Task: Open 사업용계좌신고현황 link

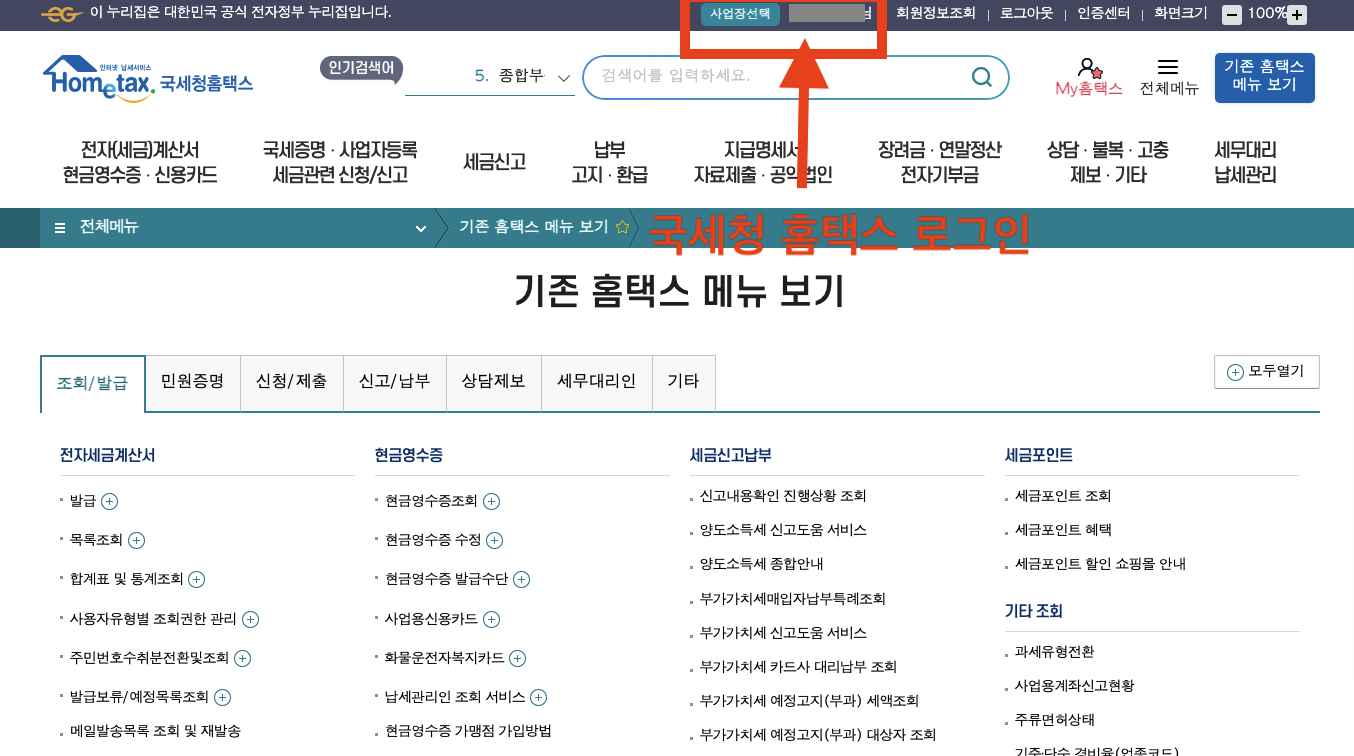Action: (1074, 686)
